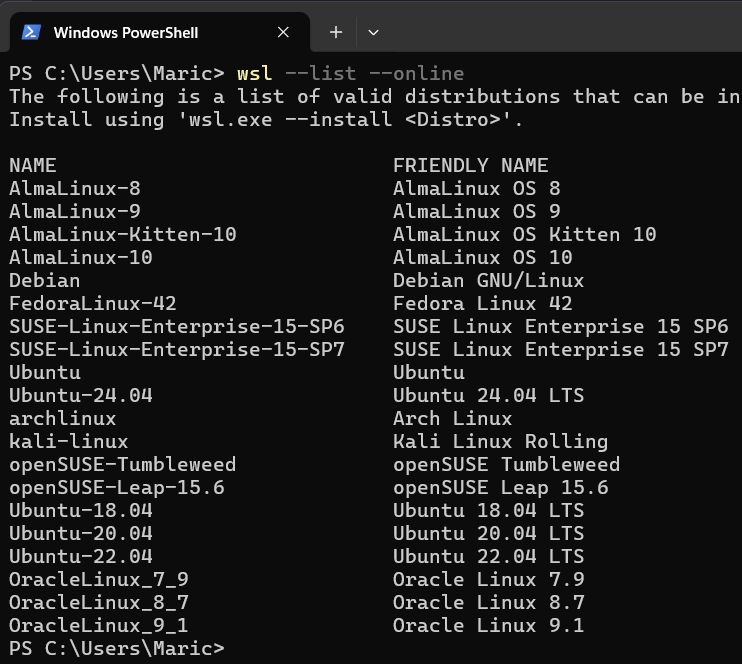Click 'SUSE-Linux-Enterprise-15-SP7' distribution name
The width and height of the screenshot is (742, 664).
pos(176,349)
